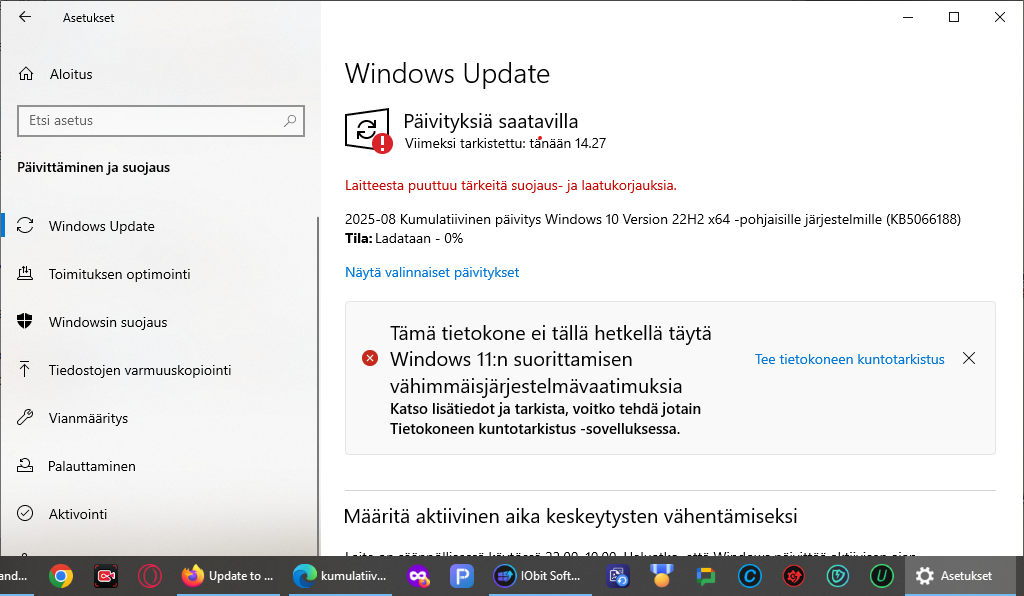The width and height of the screenshot is (1024, 596).
Task: Click the update status icon with red alert
Action: pyautogui.click(x=368, y=131)
